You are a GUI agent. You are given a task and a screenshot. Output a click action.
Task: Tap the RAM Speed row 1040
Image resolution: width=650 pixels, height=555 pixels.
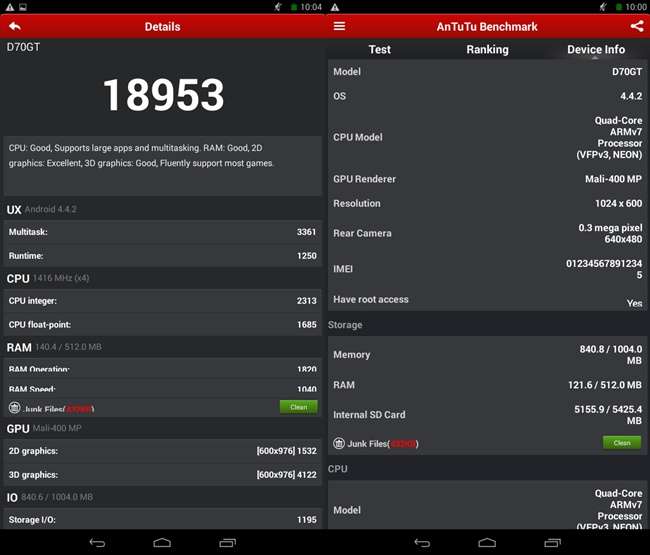[162, 388]
